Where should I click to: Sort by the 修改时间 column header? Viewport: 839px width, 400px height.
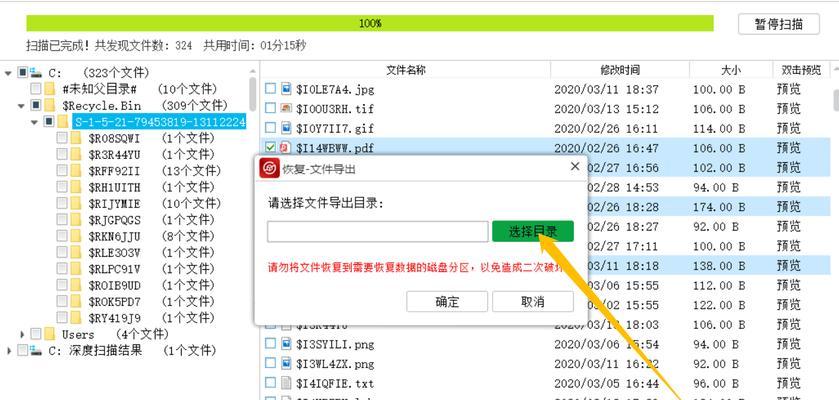click(620, 70)
